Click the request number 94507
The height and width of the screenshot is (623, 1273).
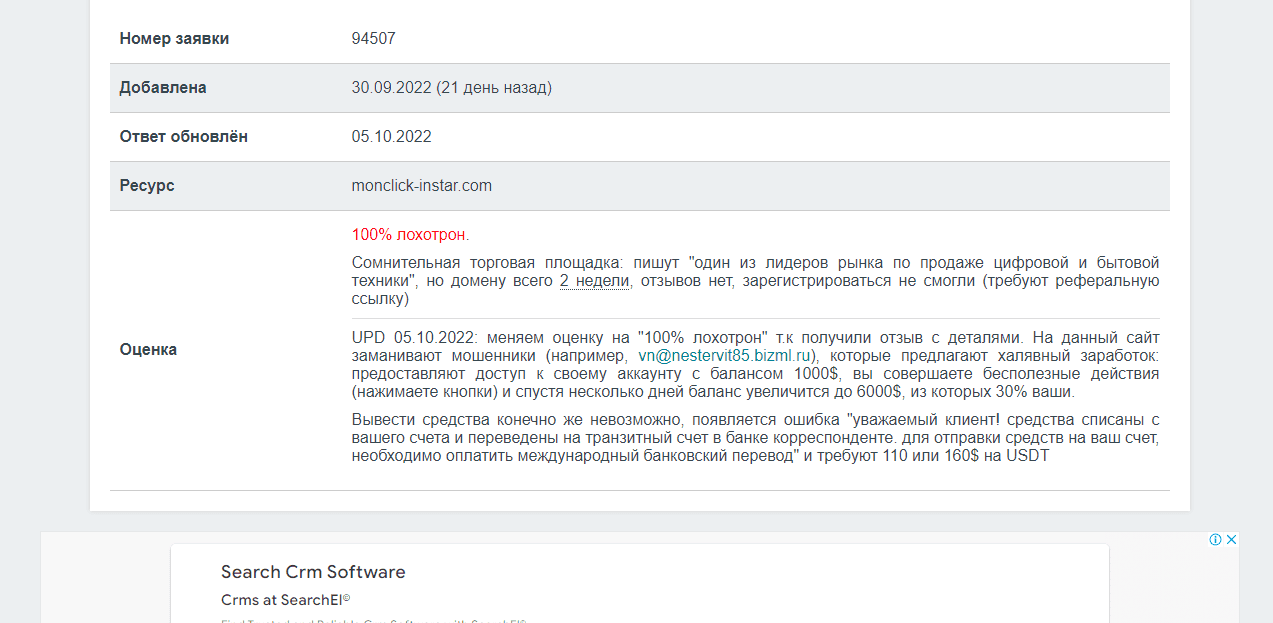373,39
